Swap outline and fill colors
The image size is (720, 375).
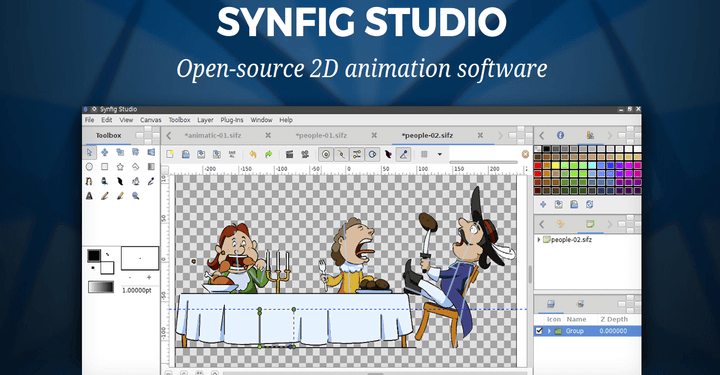[107, 254]
